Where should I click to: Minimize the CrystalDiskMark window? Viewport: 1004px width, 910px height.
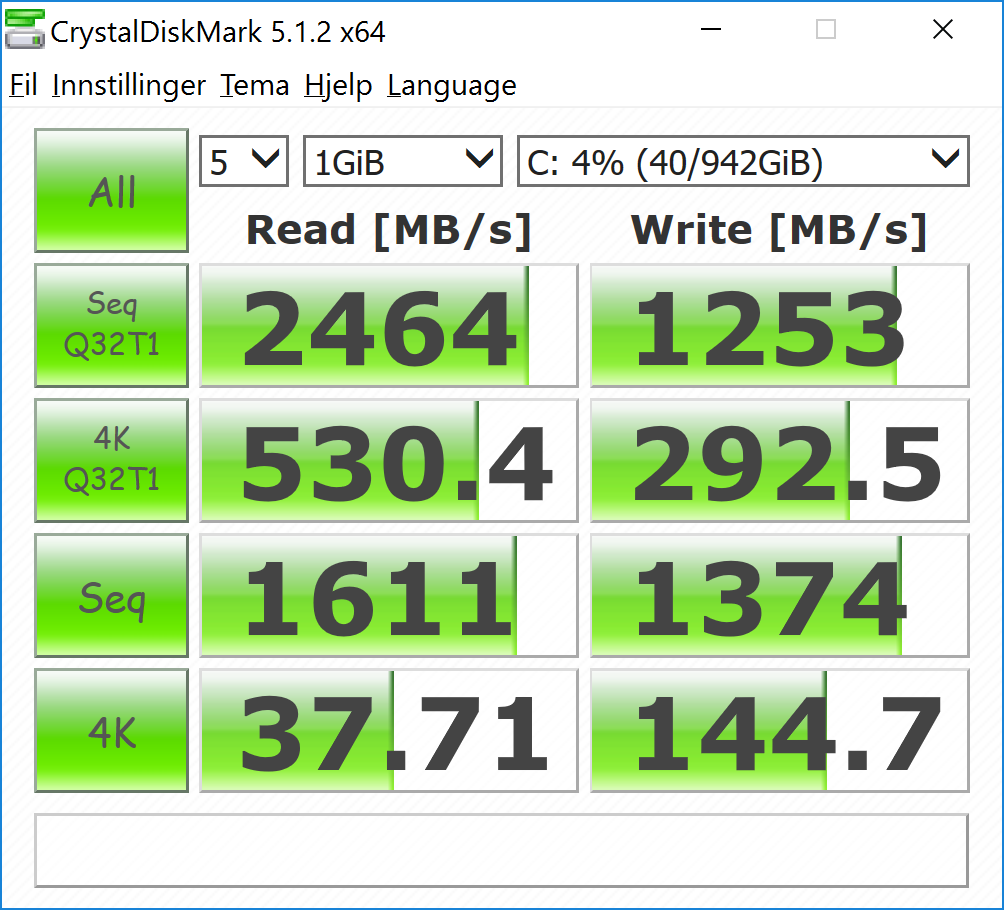711,29
